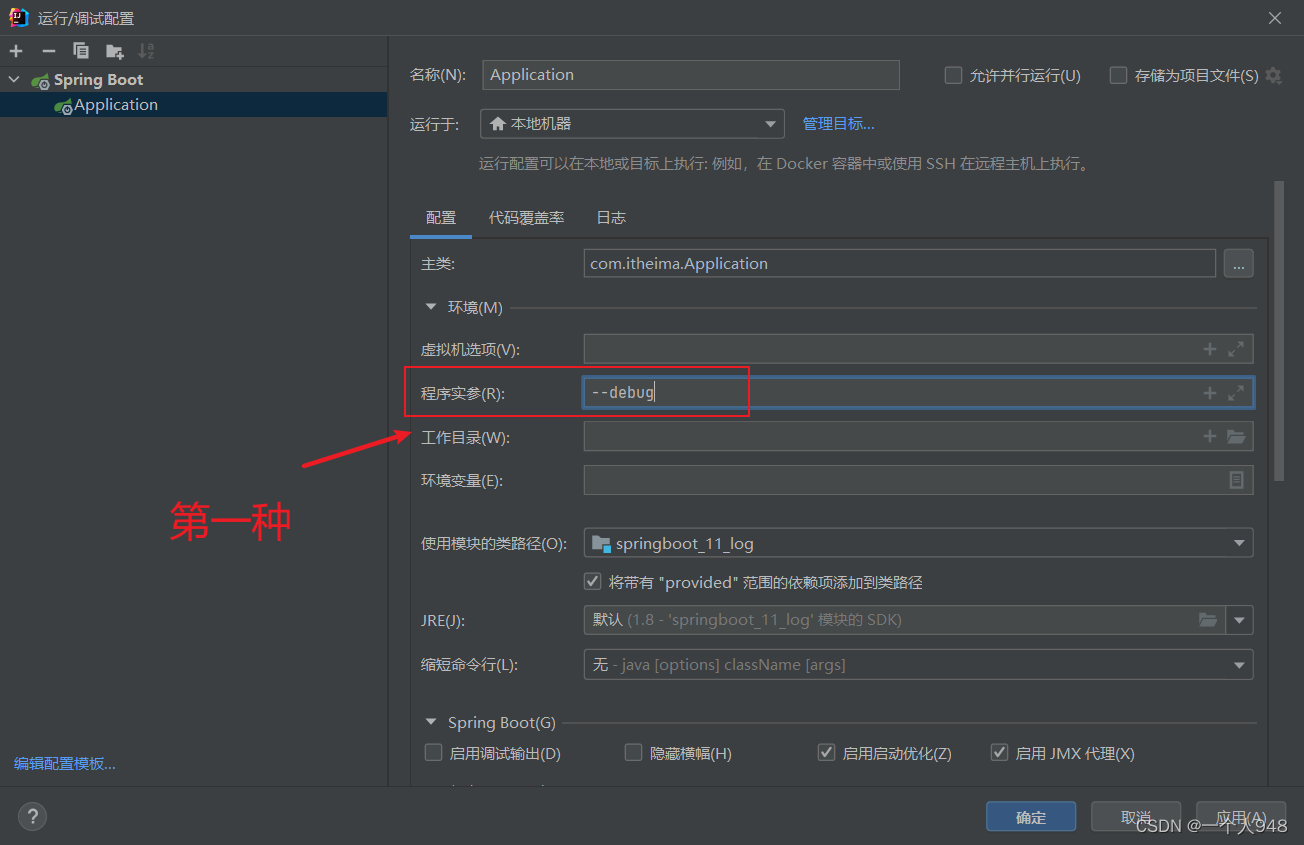
Task: Switch to the 配置 tab
Action: [x=441, y=218]
